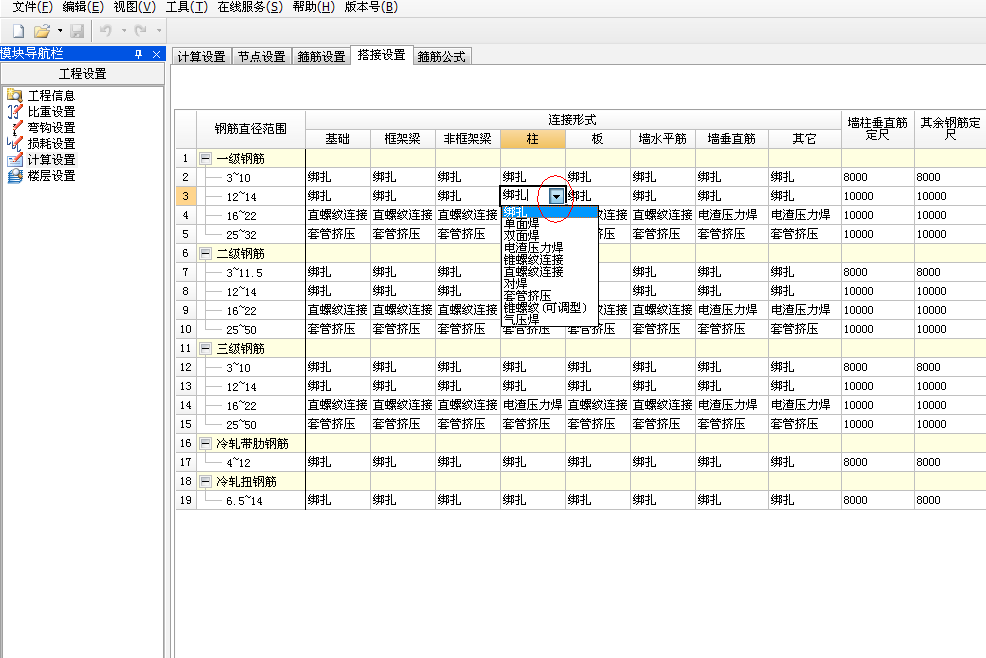
Task: Collapse the 一级钢筋 group
Action: click(205, 159)
